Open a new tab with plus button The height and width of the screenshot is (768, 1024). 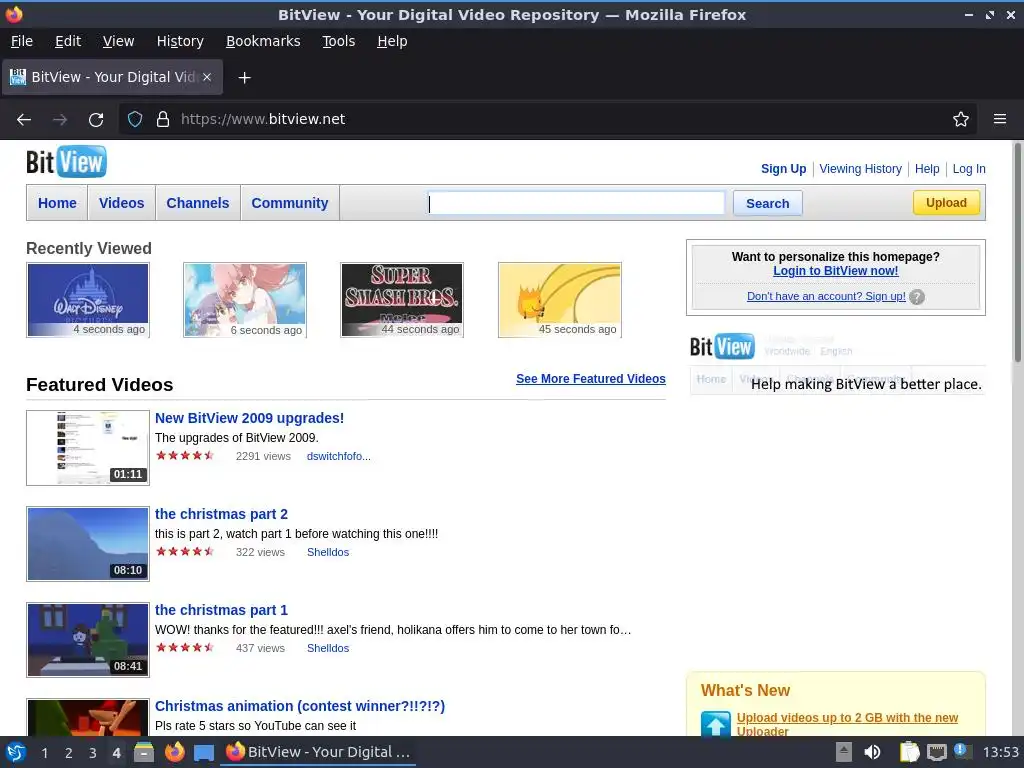tap(244, 78)
